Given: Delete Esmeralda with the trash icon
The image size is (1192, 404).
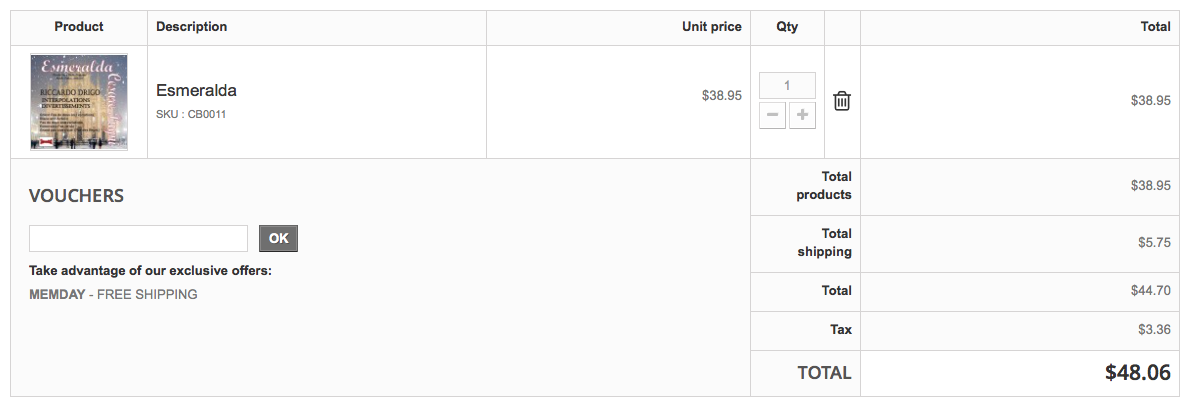Looking at the screenshot, I should [842, 100].
